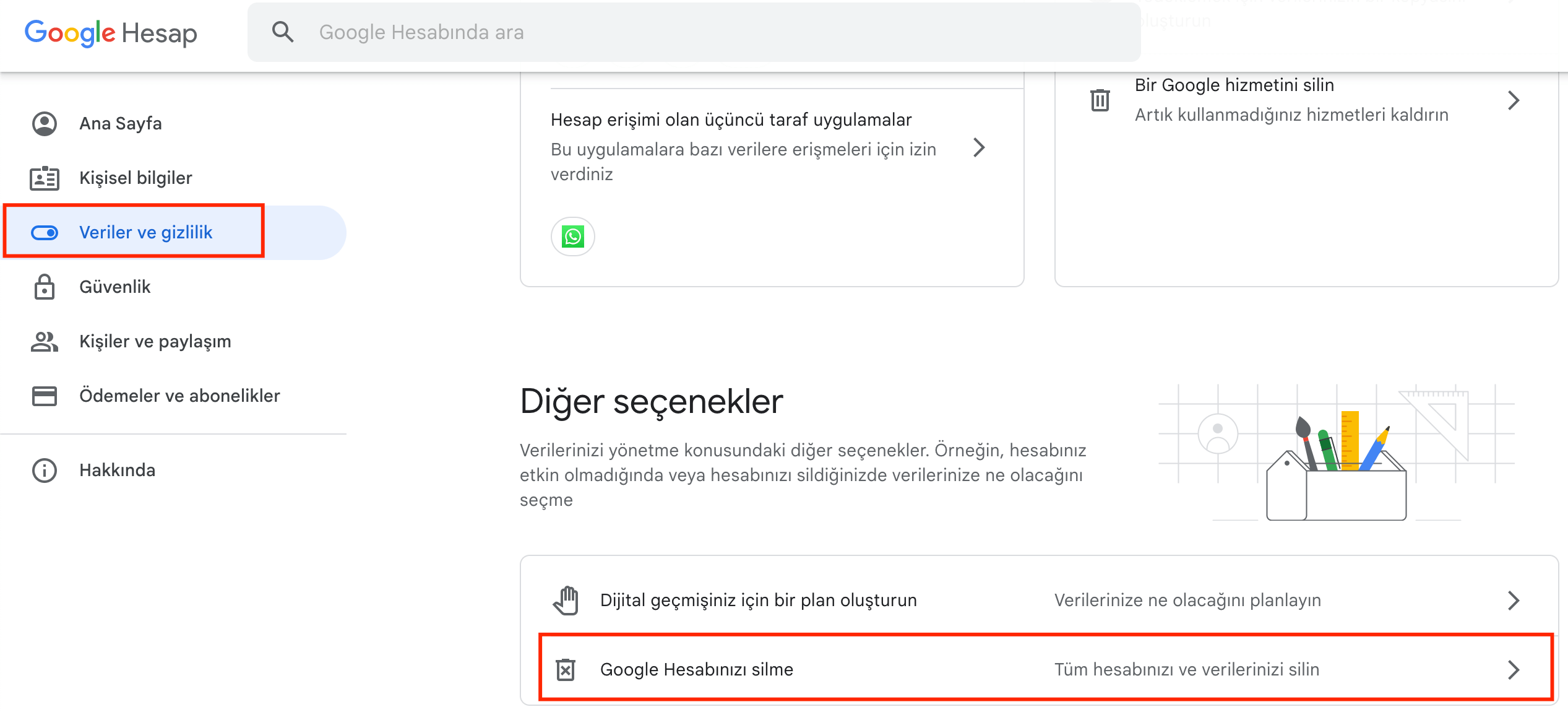The height and width of the screenshot is (712, 1568).
Task: Open the Güvenlik menu item
Action: click(114, 287)
